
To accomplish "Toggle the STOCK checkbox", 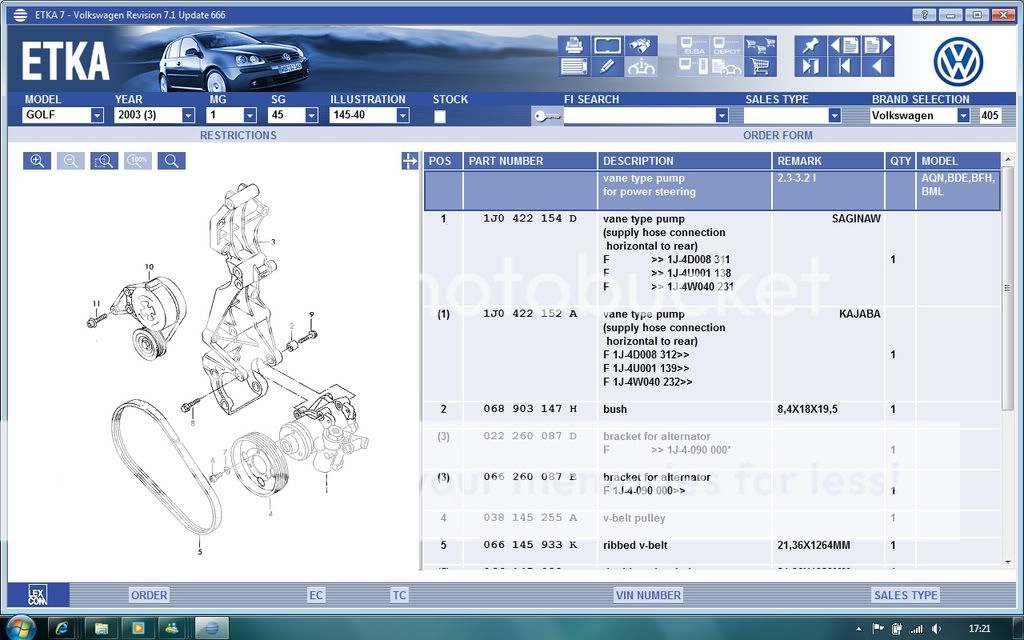I will point(439,116).
